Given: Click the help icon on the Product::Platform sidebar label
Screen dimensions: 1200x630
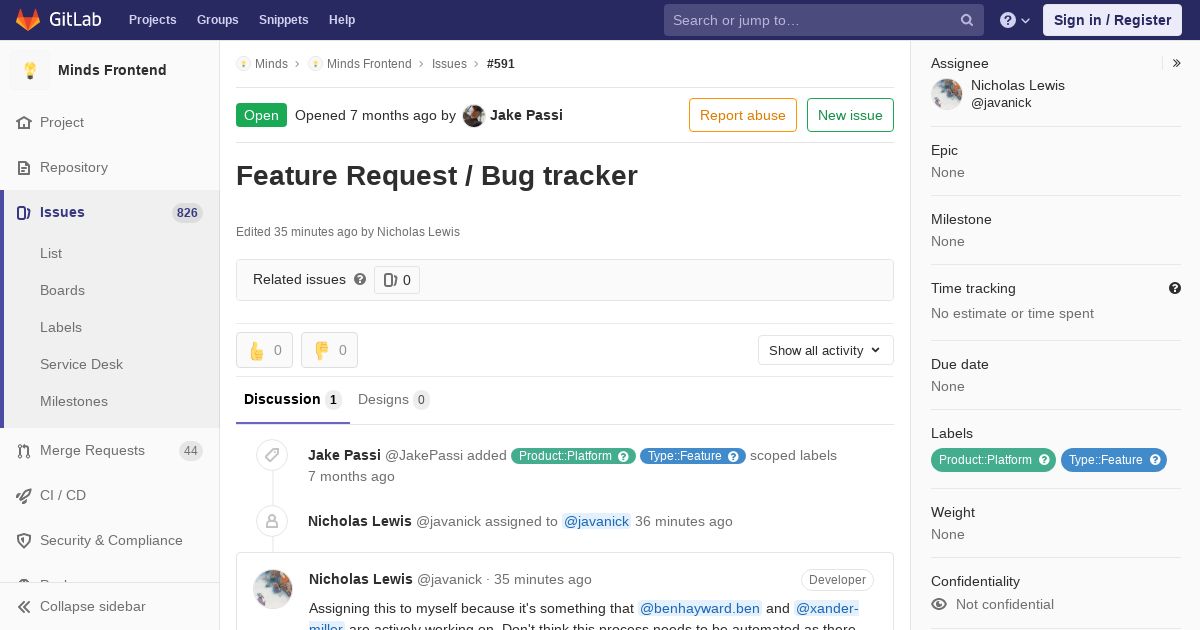Looking at the screenshot, I should [1044, 460].
